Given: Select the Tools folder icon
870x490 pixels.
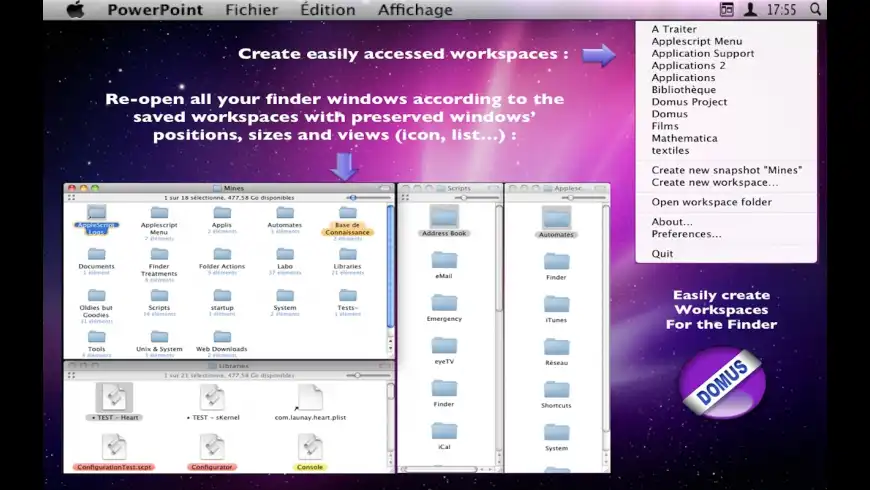Looking at the screenshot, I should (97, 343).
